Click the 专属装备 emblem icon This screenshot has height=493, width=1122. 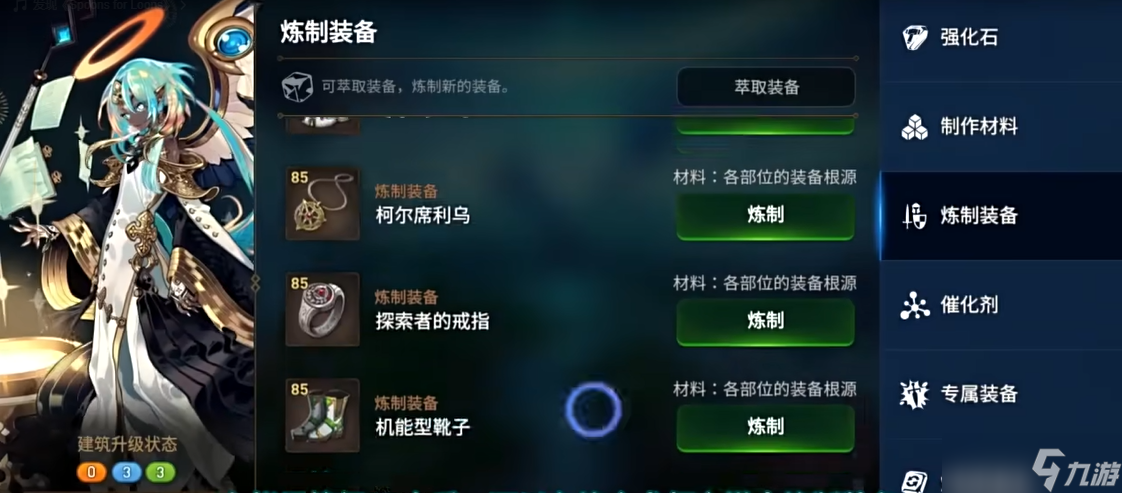(x=914, y=394)
